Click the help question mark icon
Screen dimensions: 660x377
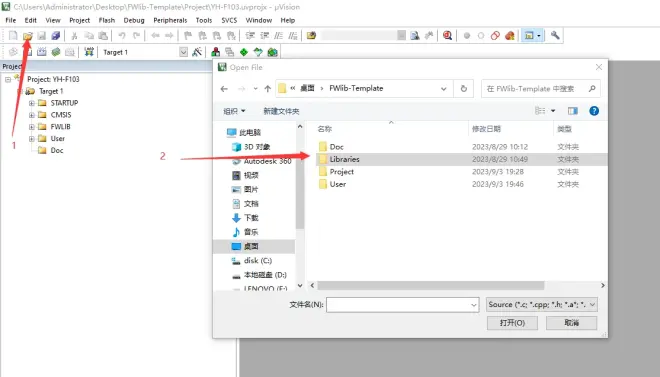pos(594,111)
